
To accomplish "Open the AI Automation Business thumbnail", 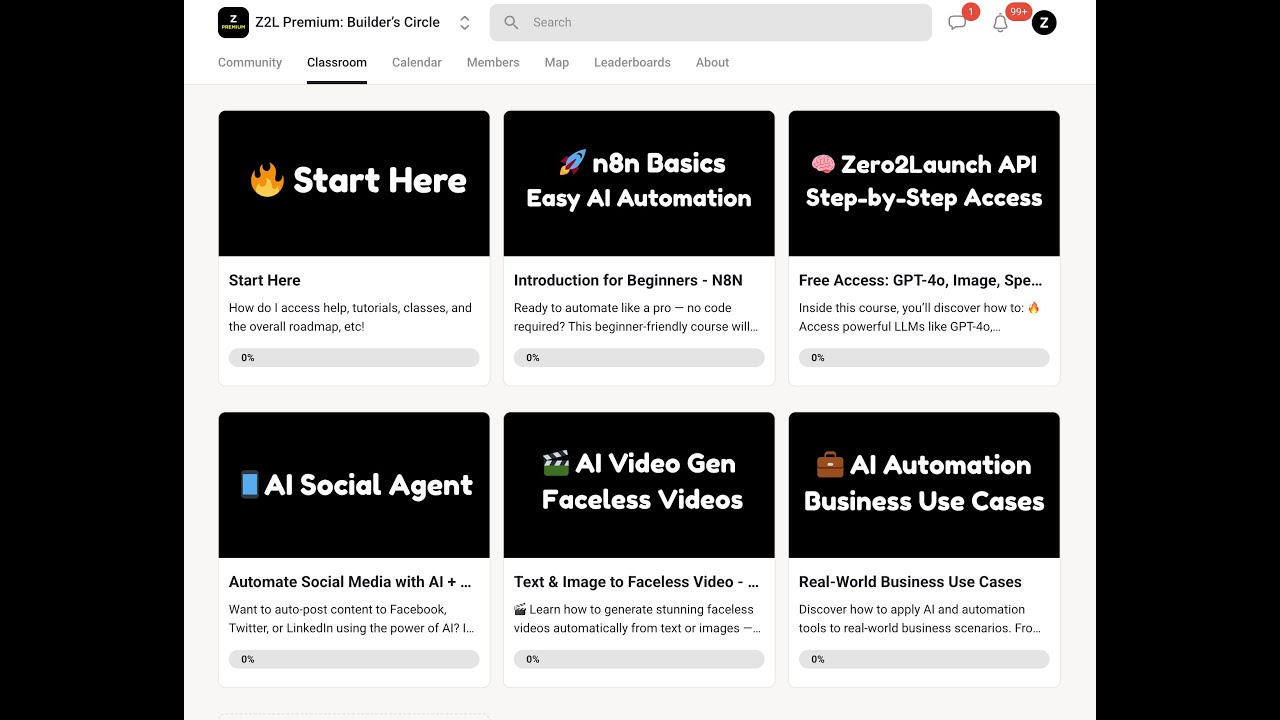I will 924,485.
